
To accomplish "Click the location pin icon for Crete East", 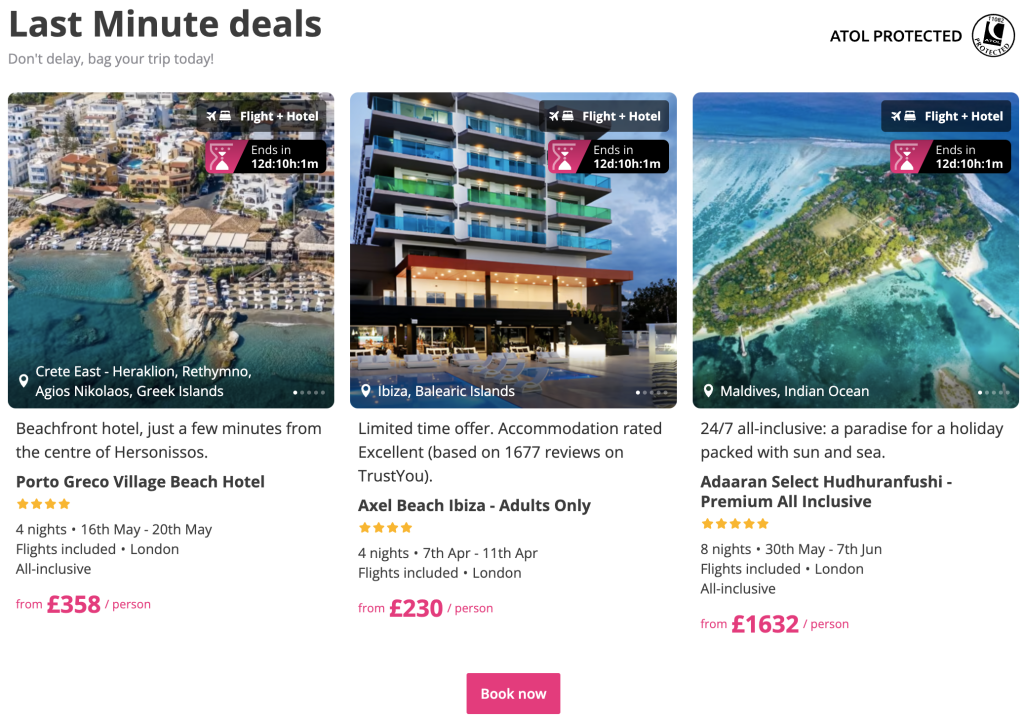I will 24,381.
